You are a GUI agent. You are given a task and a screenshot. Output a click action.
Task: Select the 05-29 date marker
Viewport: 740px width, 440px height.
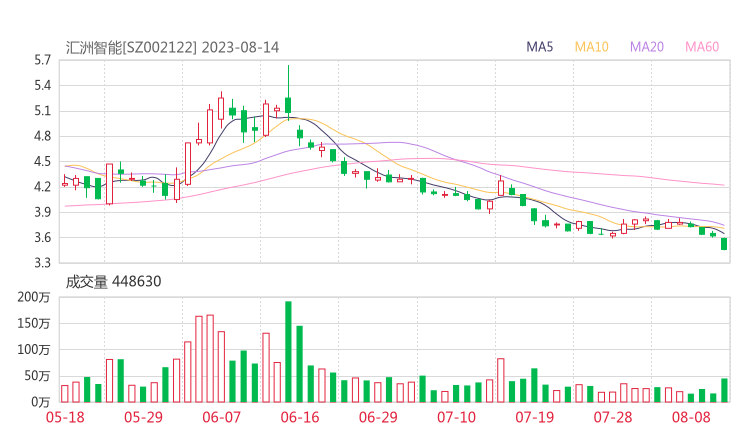tap(141, 416)
